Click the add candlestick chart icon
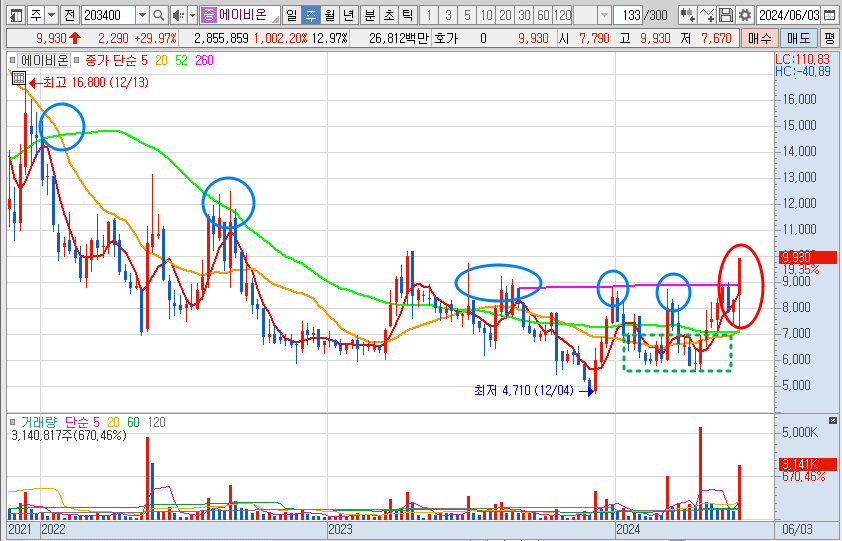This screenshot has width=842, height=541. 687,15
